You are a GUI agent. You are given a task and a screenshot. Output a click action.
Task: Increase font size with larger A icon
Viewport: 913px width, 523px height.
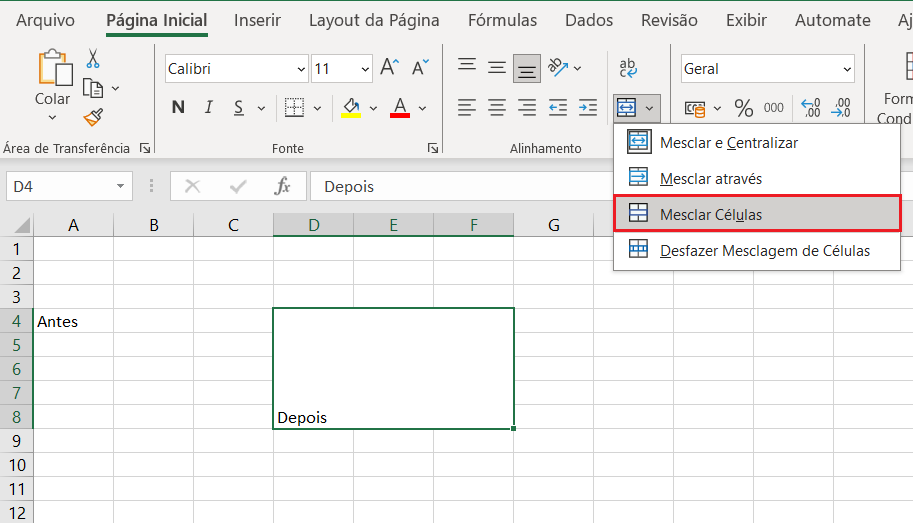390,68
